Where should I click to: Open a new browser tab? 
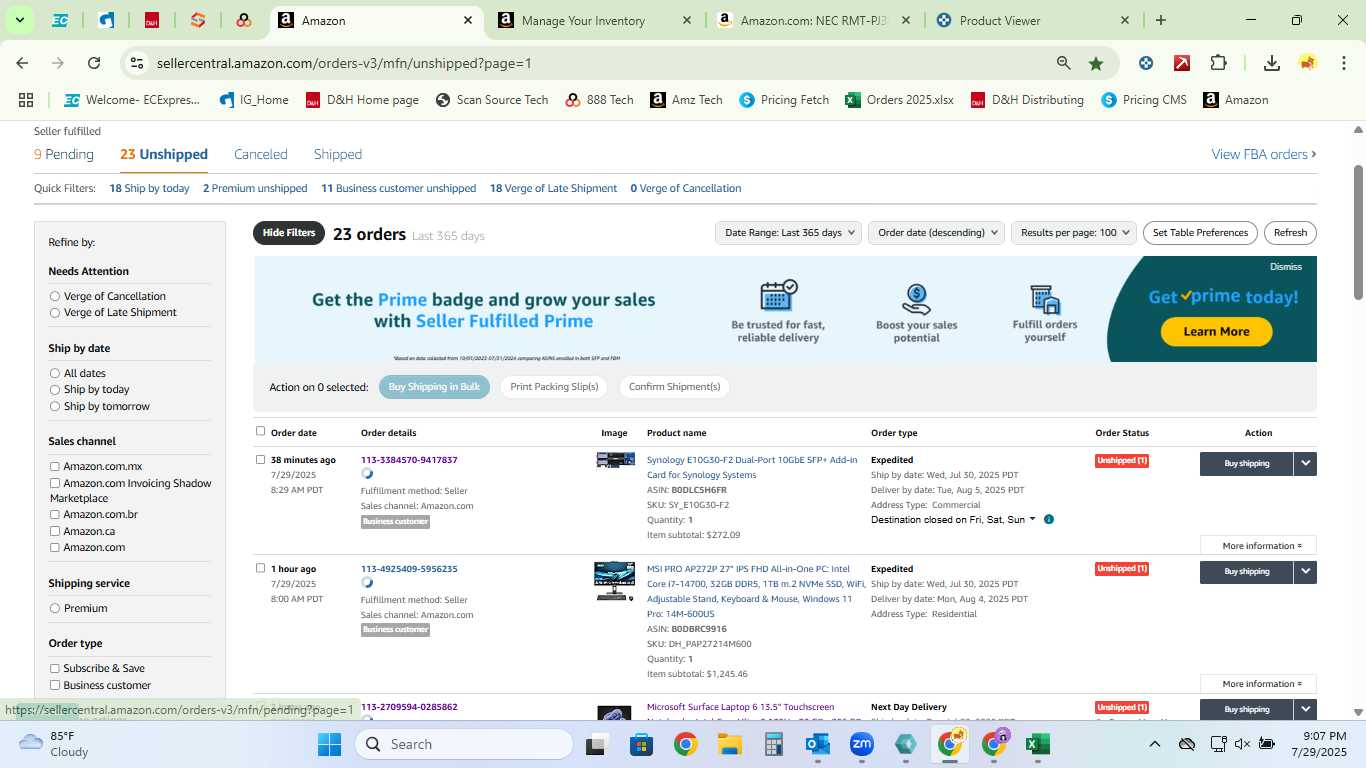(x=1160, y=20)
